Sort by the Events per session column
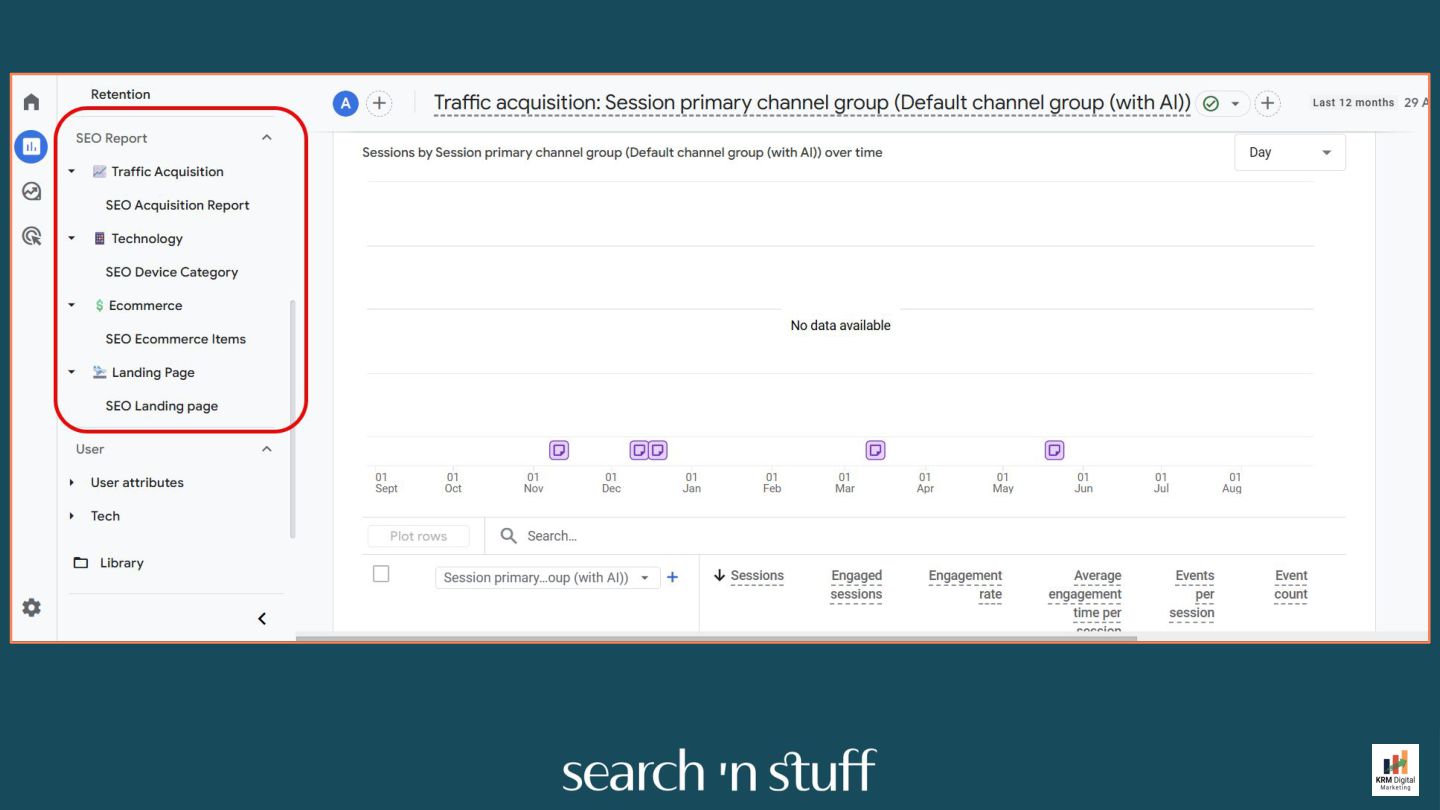 [1192, 594]
